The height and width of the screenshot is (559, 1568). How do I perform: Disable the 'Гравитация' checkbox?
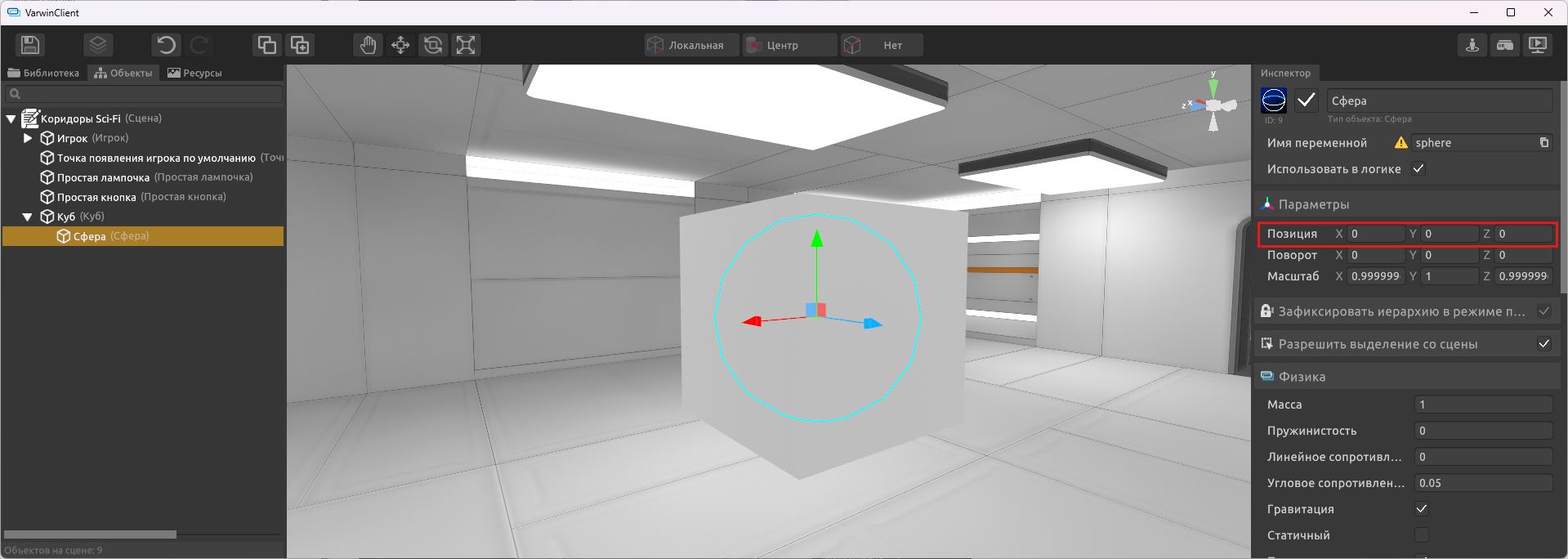point(1422,509)
